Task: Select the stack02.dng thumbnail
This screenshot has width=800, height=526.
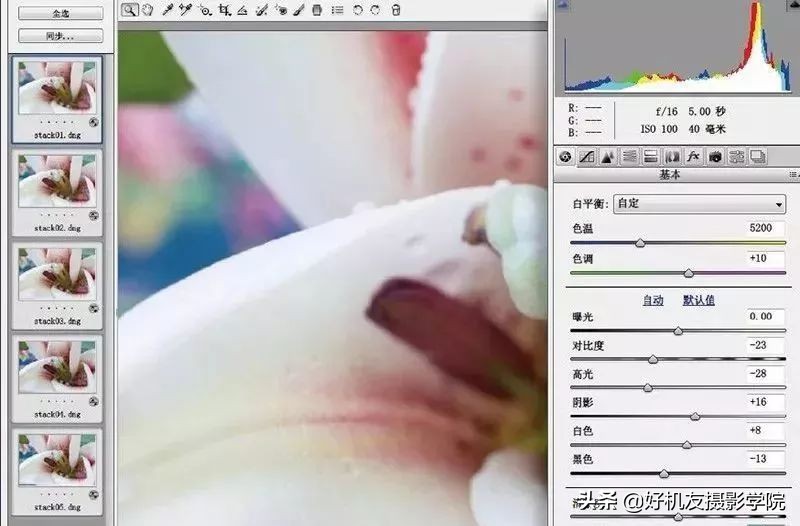Action: 57,181
